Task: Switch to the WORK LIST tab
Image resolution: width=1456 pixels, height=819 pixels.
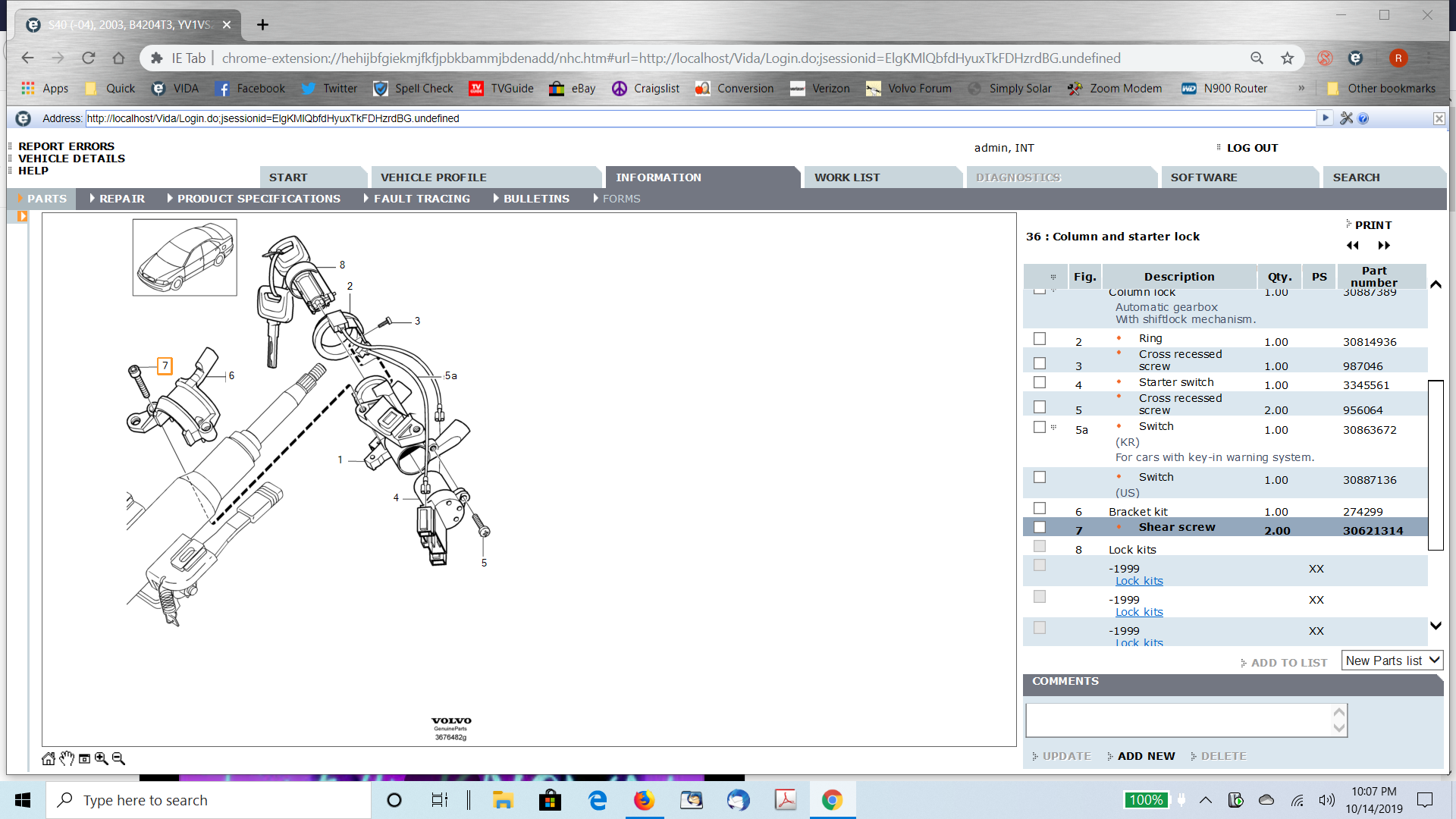Action: point(847,177)
